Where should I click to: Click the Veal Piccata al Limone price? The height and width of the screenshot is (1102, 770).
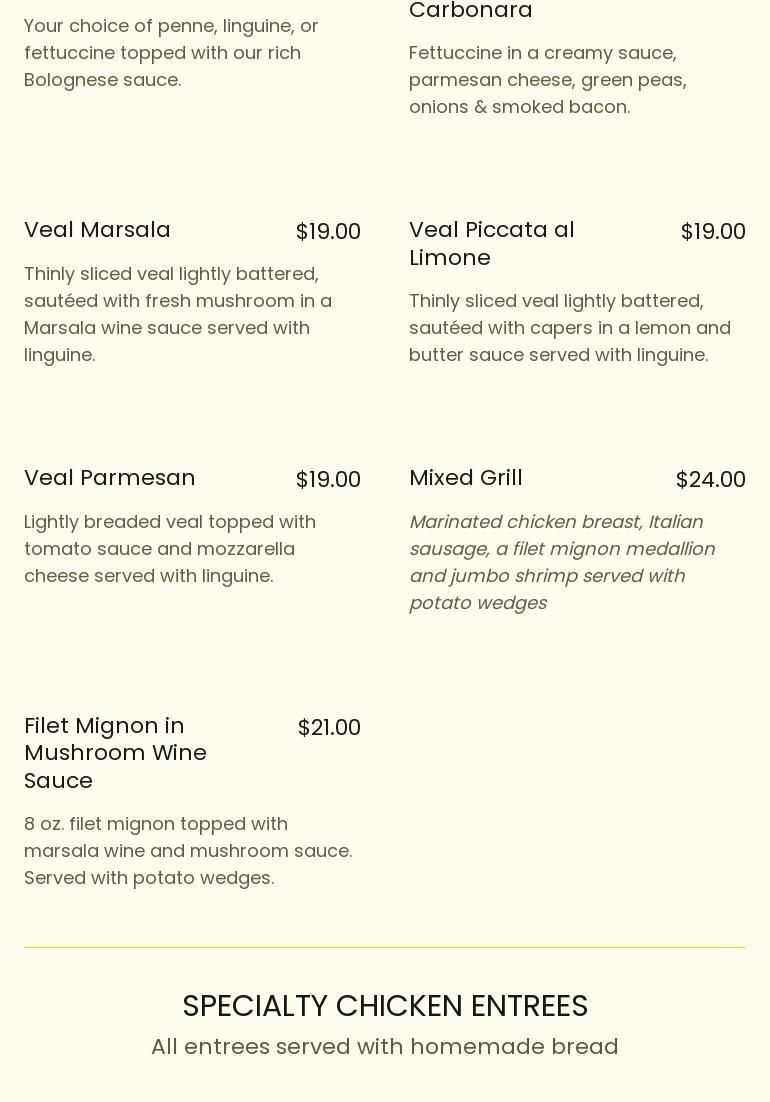pos(713,231)
